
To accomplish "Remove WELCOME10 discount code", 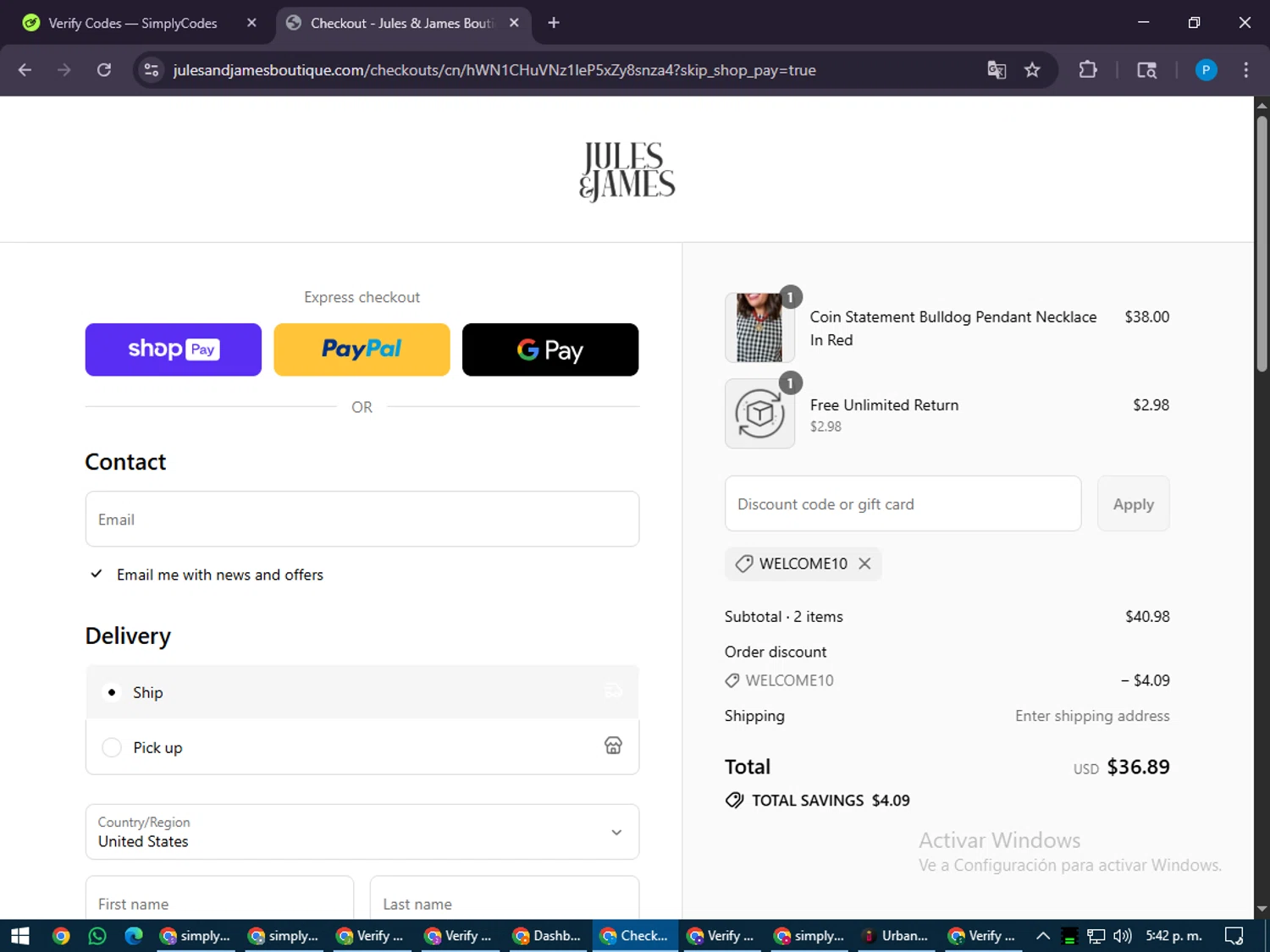I will [x=864, y=564].
